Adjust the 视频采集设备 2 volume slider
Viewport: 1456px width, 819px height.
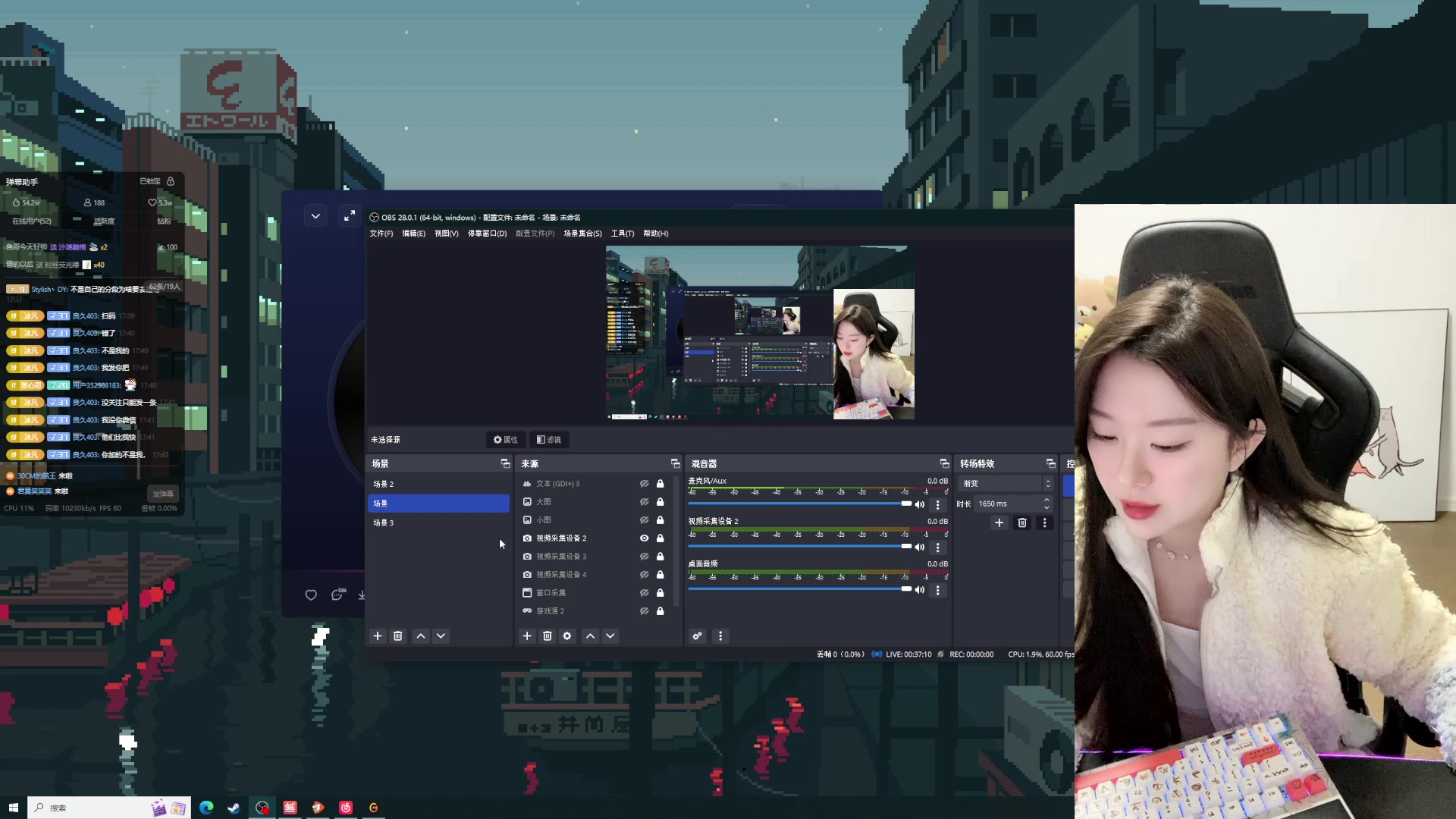pyautogui.click(x=799, y=546)
